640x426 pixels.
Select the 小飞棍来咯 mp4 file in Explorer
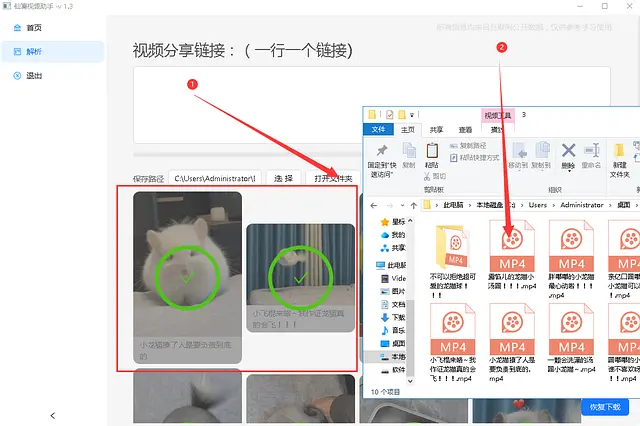coord(453,343)
